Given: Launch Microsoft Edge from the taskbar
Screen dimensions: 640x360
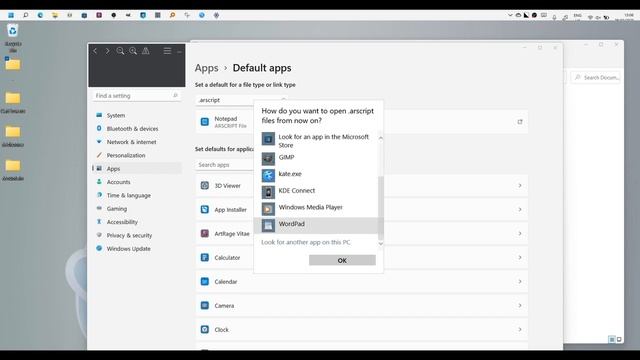Looking at the screenshot, I should tap(40, 15).
